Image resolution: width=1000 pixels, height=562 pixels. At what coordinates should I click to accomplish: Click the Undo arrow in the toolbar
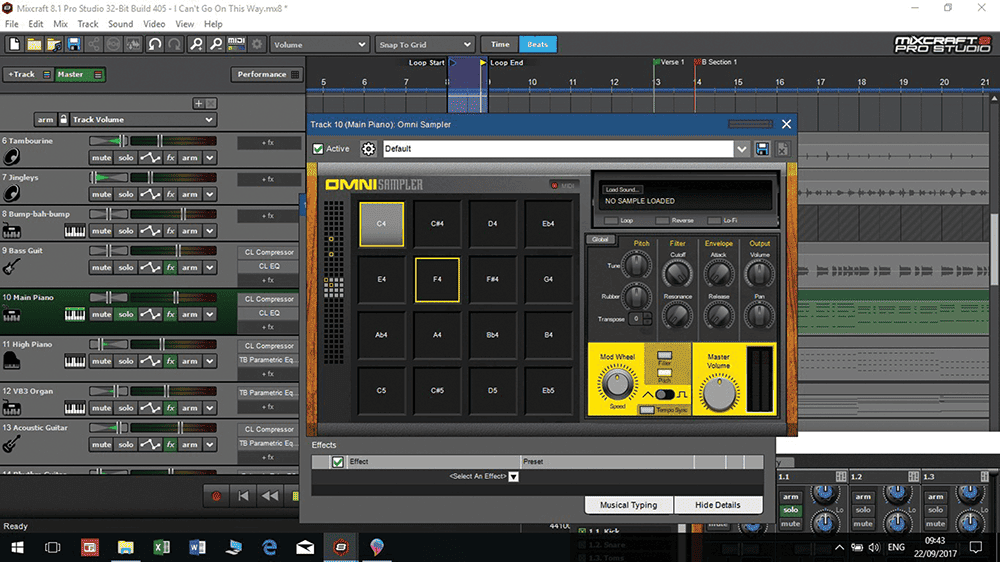(154, 44)
